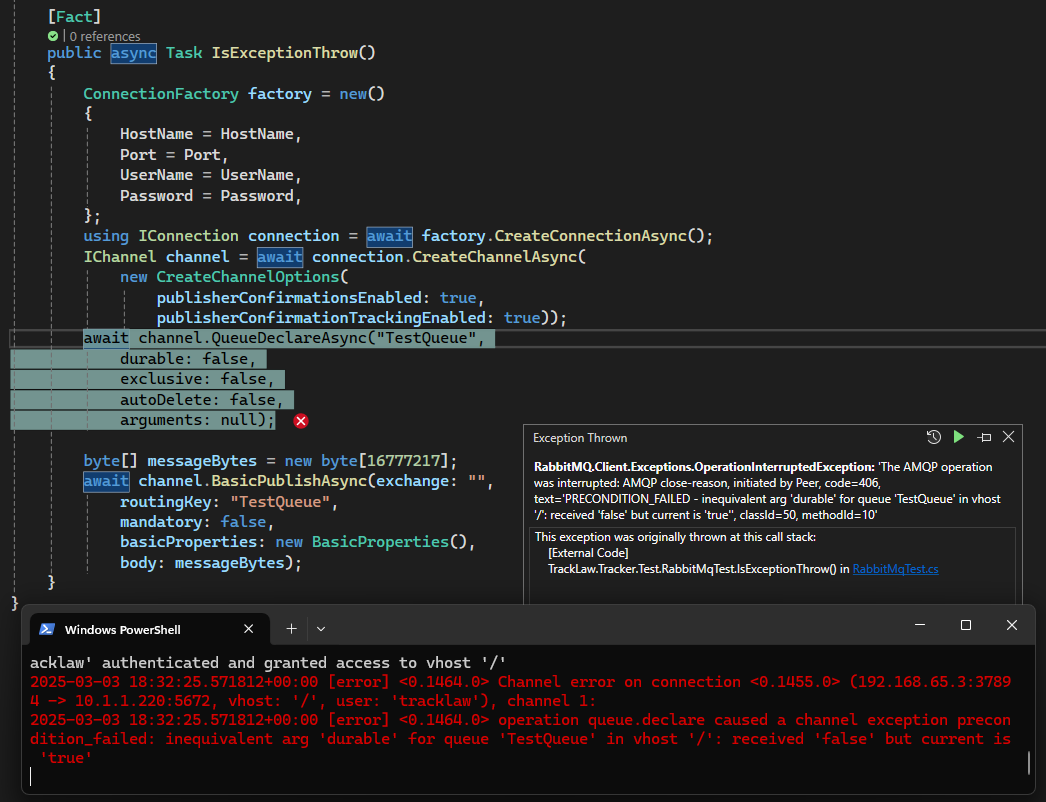The width and height of the screenshot is (1046, 802).
Task: Click the QueueDeclareAsync method call
Action: pyautogui.click(x=289, y=338)
